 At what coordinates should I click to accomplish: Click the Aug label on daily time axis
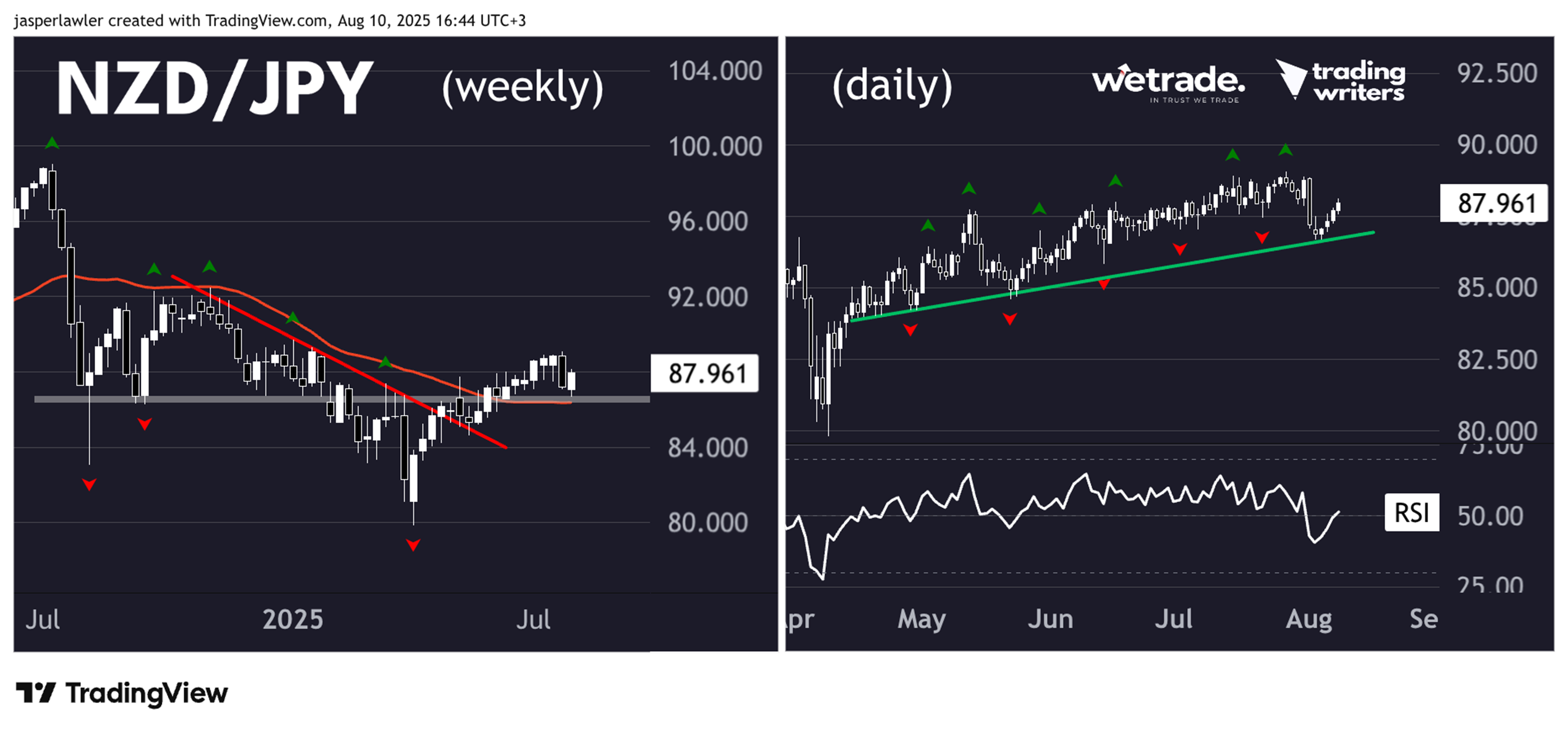point(1309,619)
